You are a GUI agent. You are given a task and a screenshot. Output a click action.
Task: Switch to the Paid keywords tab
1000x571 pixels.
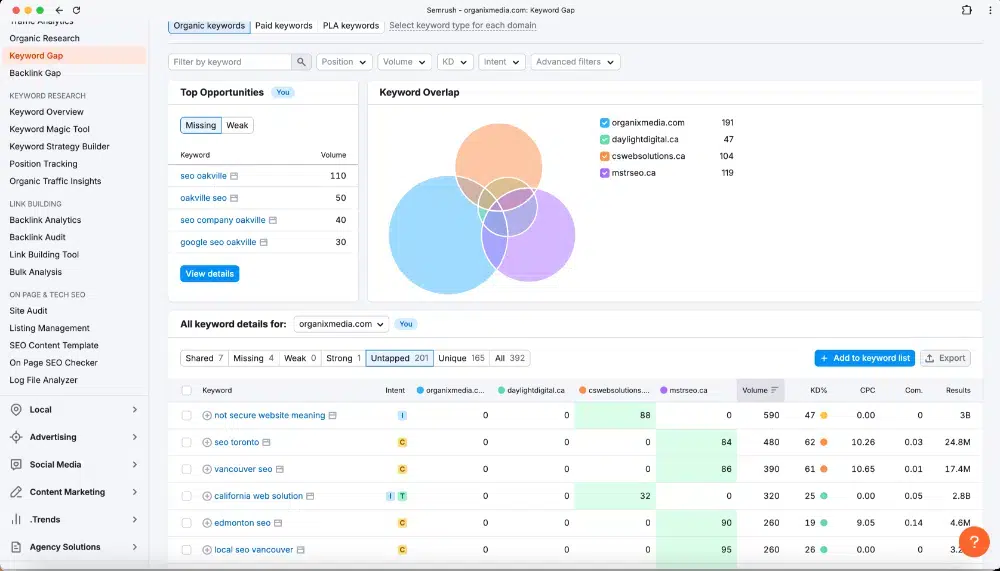tap(284, 26)
